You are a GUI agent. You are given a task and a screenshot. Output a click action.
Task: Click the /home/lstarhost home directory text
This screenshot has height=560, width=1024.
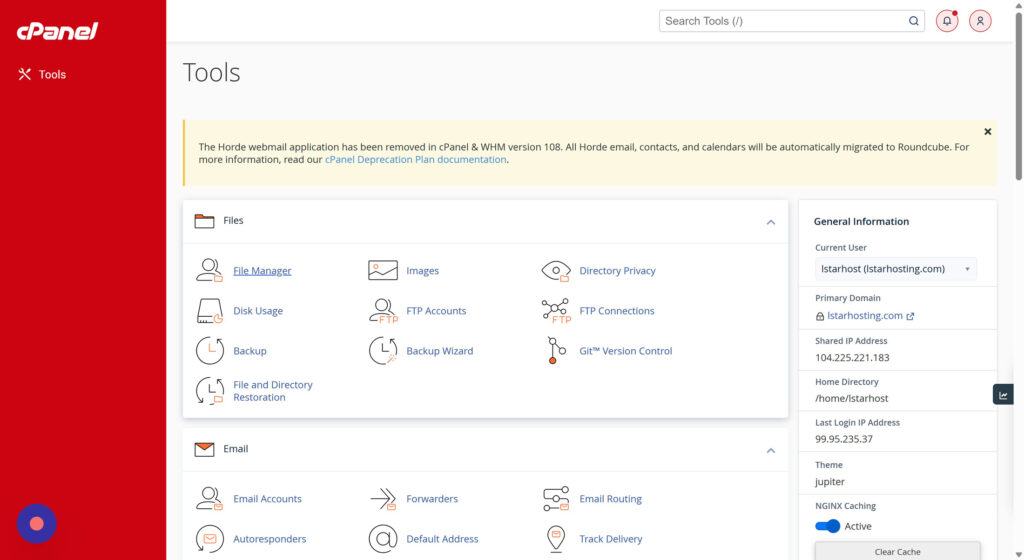coord(852,398)
